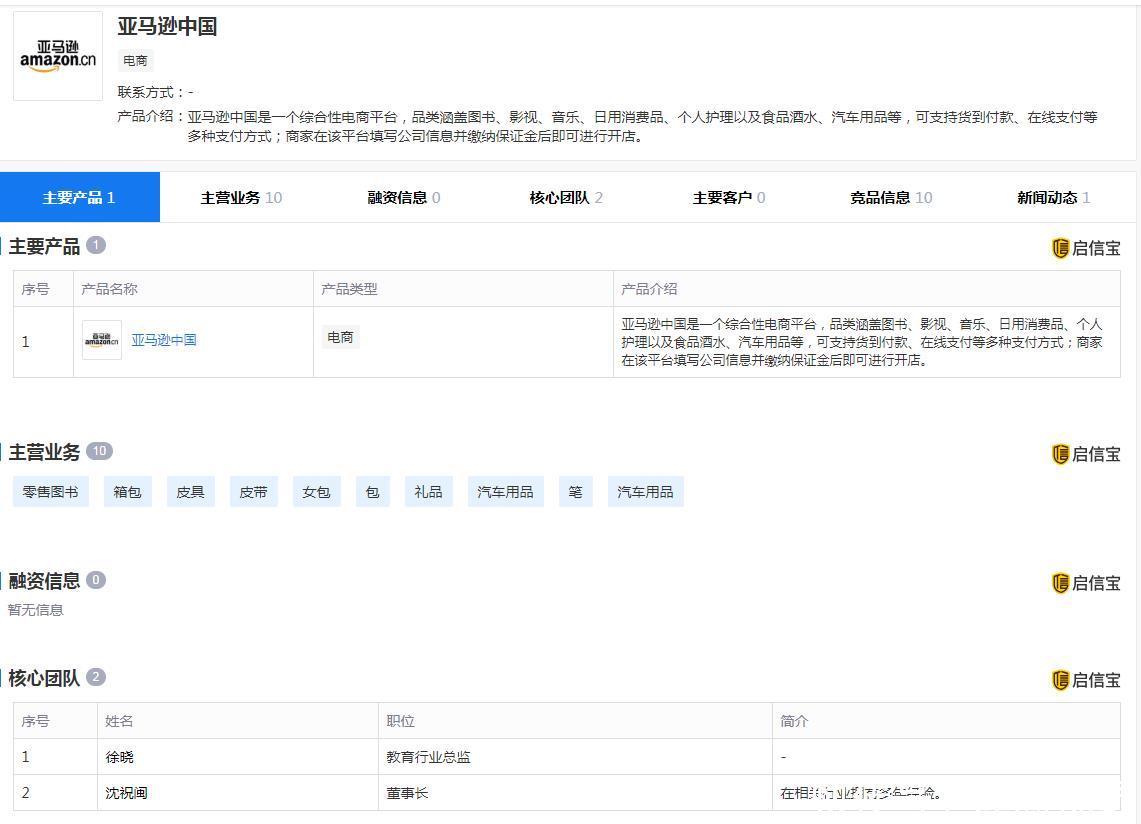The height and width of the screenshot is (824, 1141).
Task: Select the 箱包 business tag
Action: click(x=127, y=492)
